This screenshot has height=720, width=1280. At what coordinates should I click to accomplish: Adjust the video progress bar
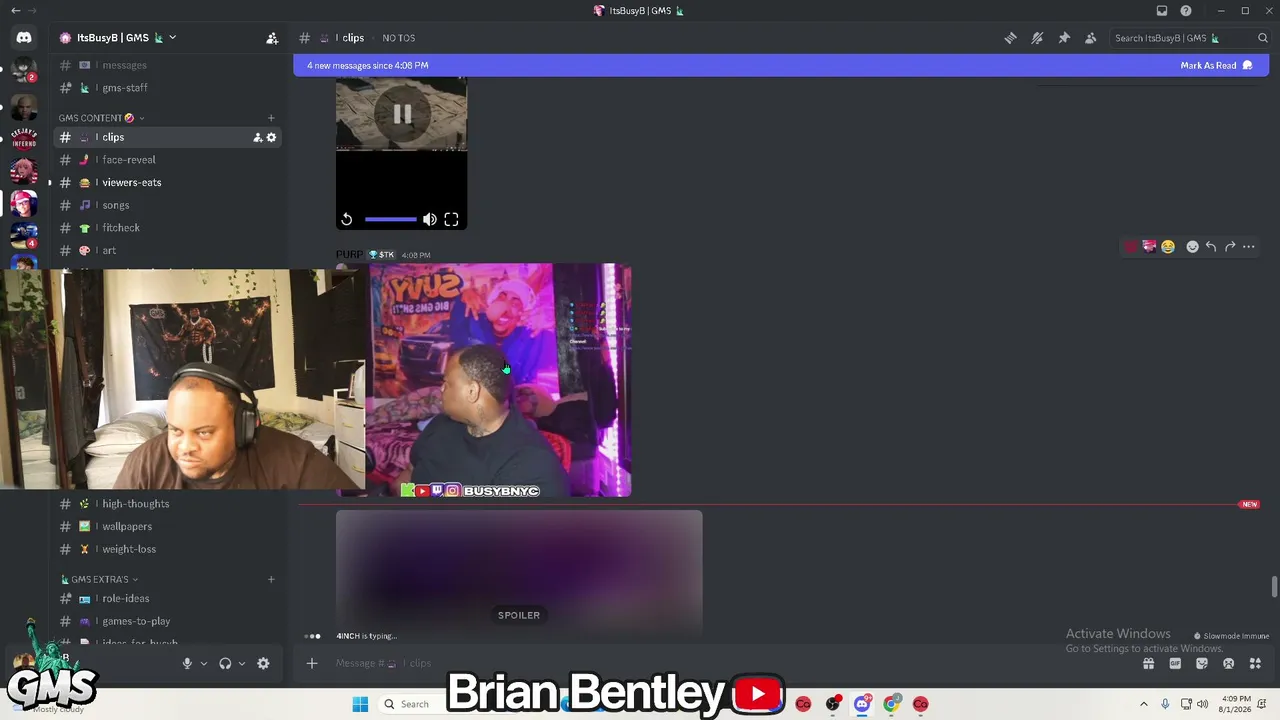pyautogui.click(x=390, y=219)
